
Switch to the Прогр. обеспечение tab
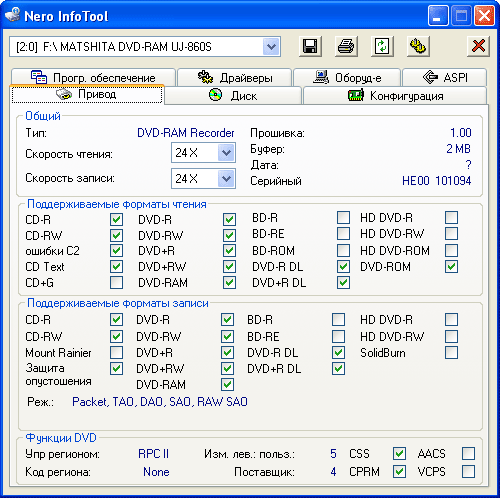tap(93, 78)
